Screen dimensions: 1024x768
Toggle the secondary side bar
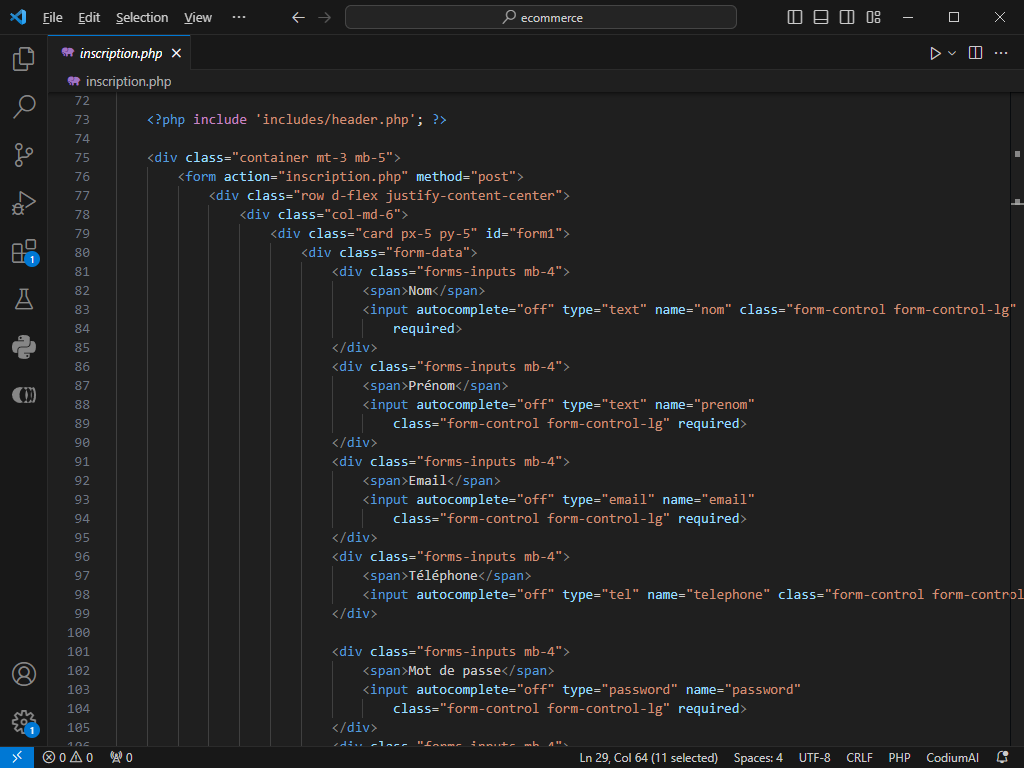tap(847, 17)
